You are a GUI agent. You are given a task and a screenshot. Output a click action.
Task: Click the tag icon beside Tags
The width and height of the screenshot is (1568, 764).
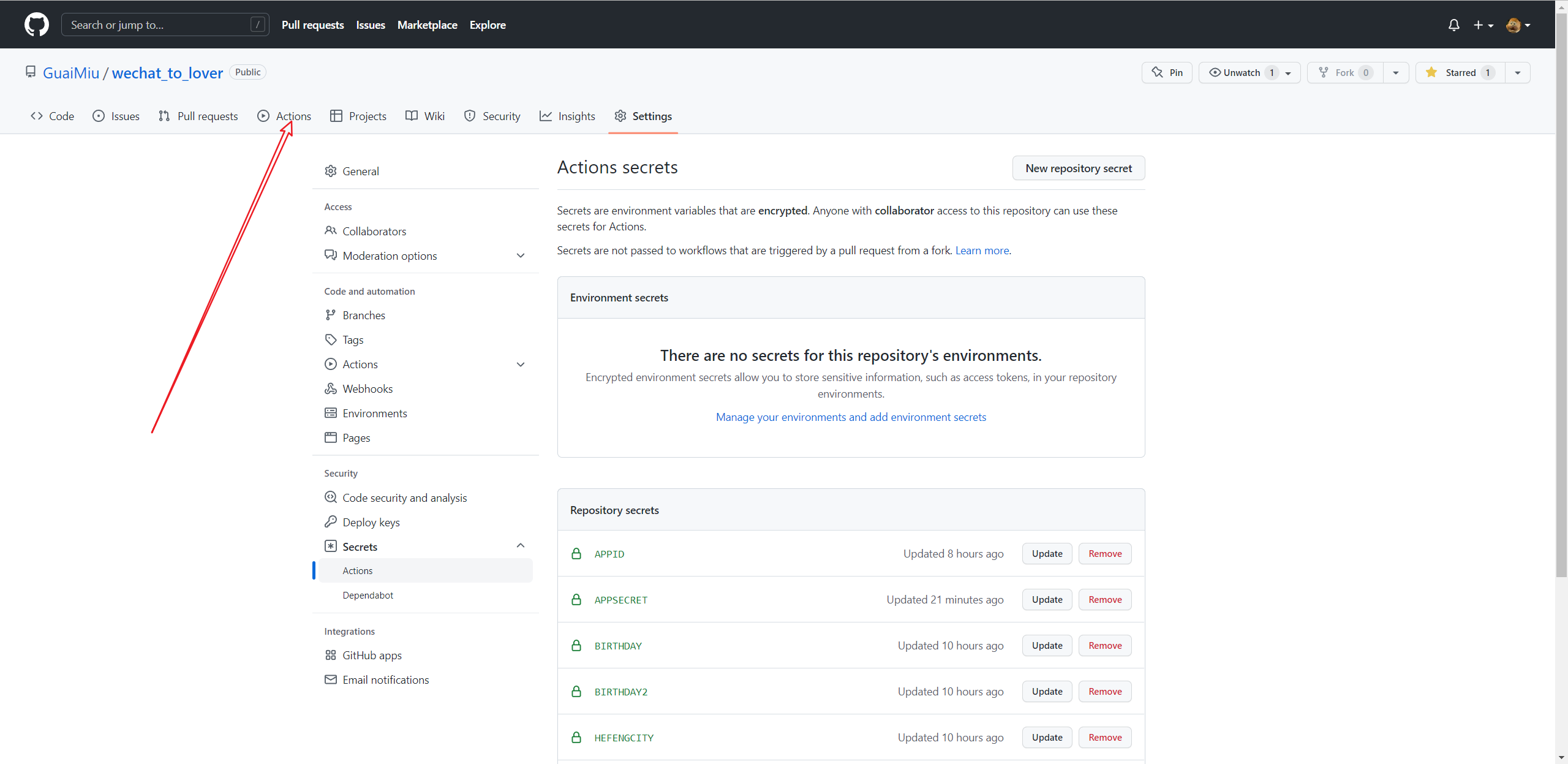pos(331,339)
